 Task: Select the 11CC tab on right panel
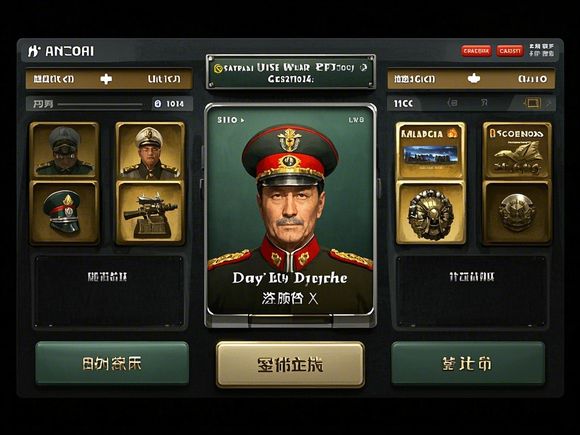[403, 104]
